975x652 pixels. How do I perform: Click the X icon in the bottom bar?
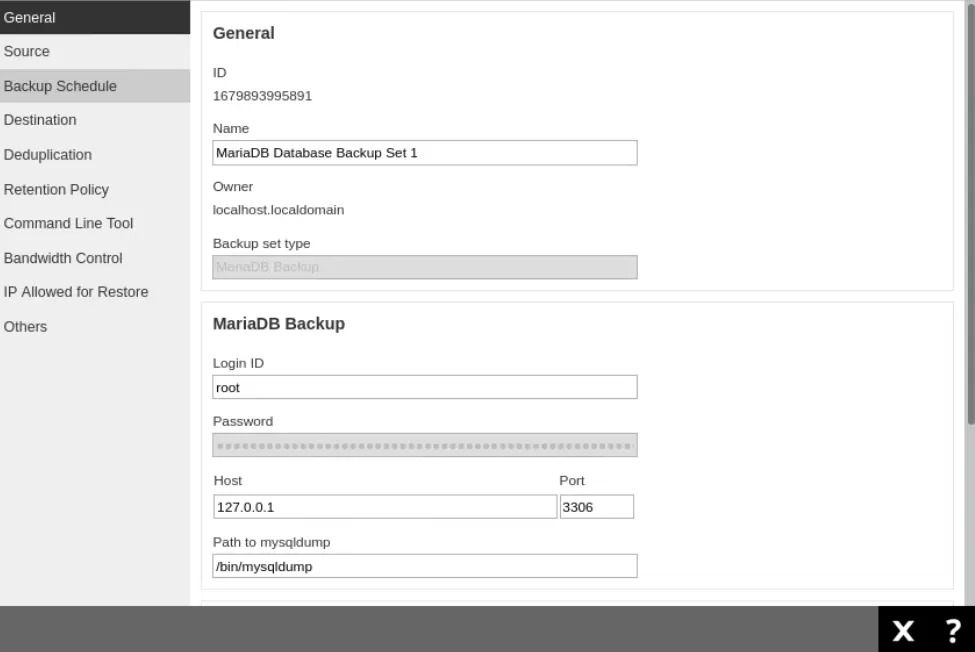[903, 630]
